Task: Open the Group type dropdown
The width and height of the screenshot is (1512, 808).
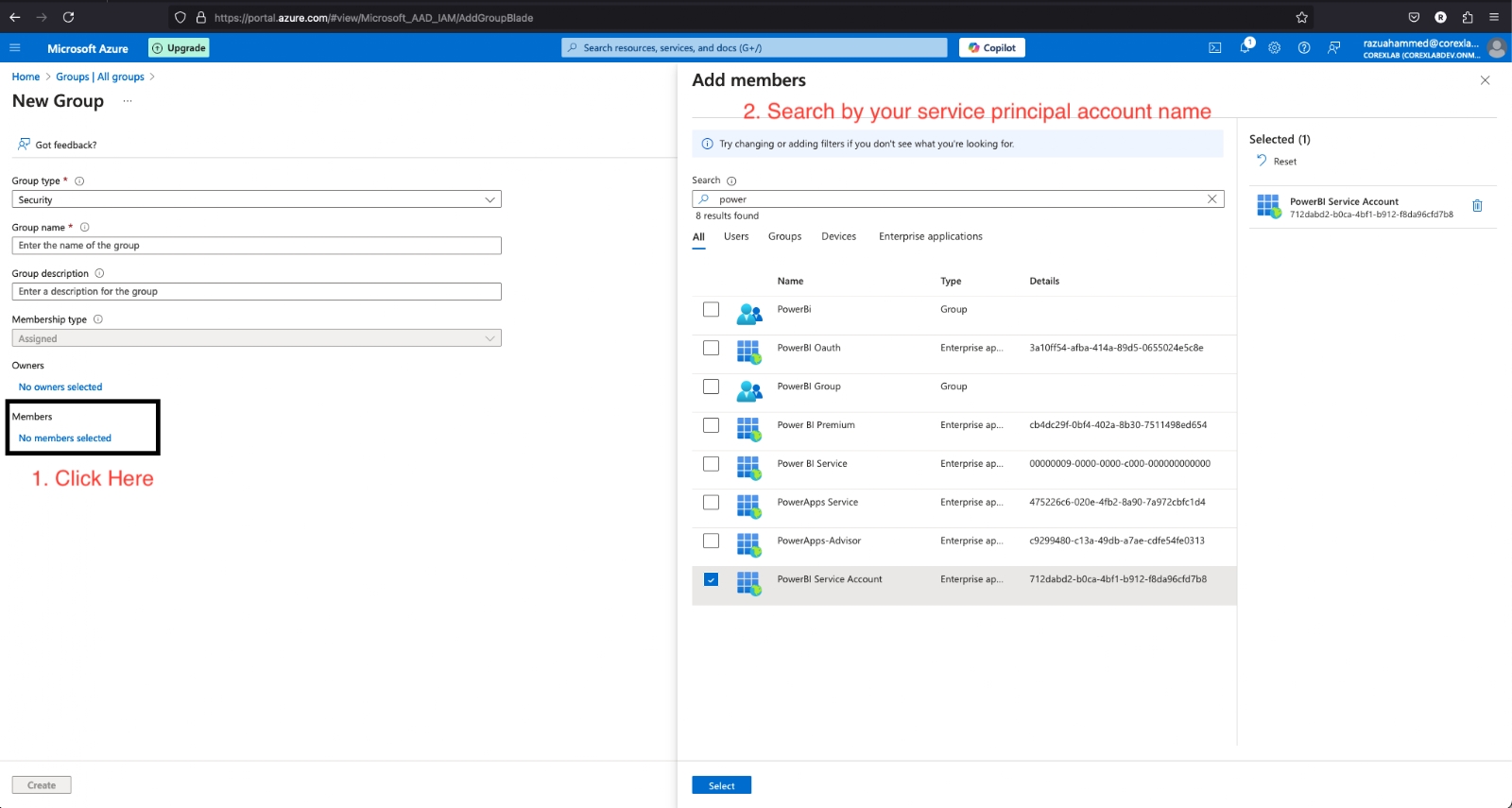Action: pos(256,199)
